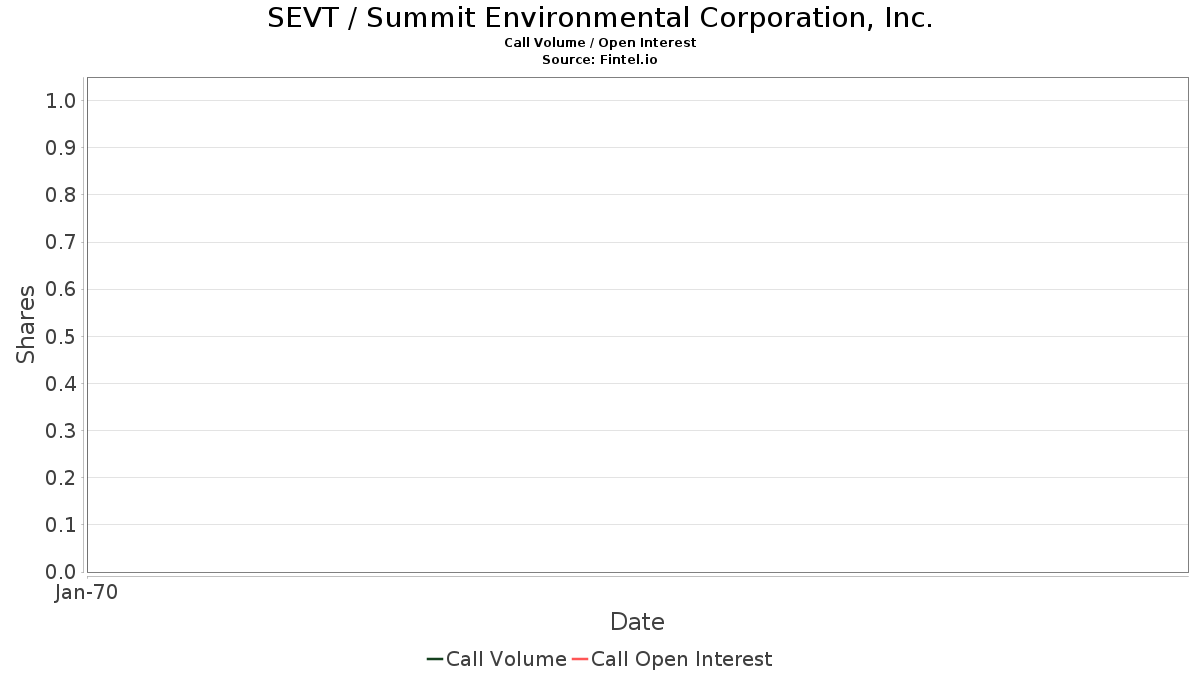
Task: Select the 0.2 y-axis tick label
Action: point(61,478)
